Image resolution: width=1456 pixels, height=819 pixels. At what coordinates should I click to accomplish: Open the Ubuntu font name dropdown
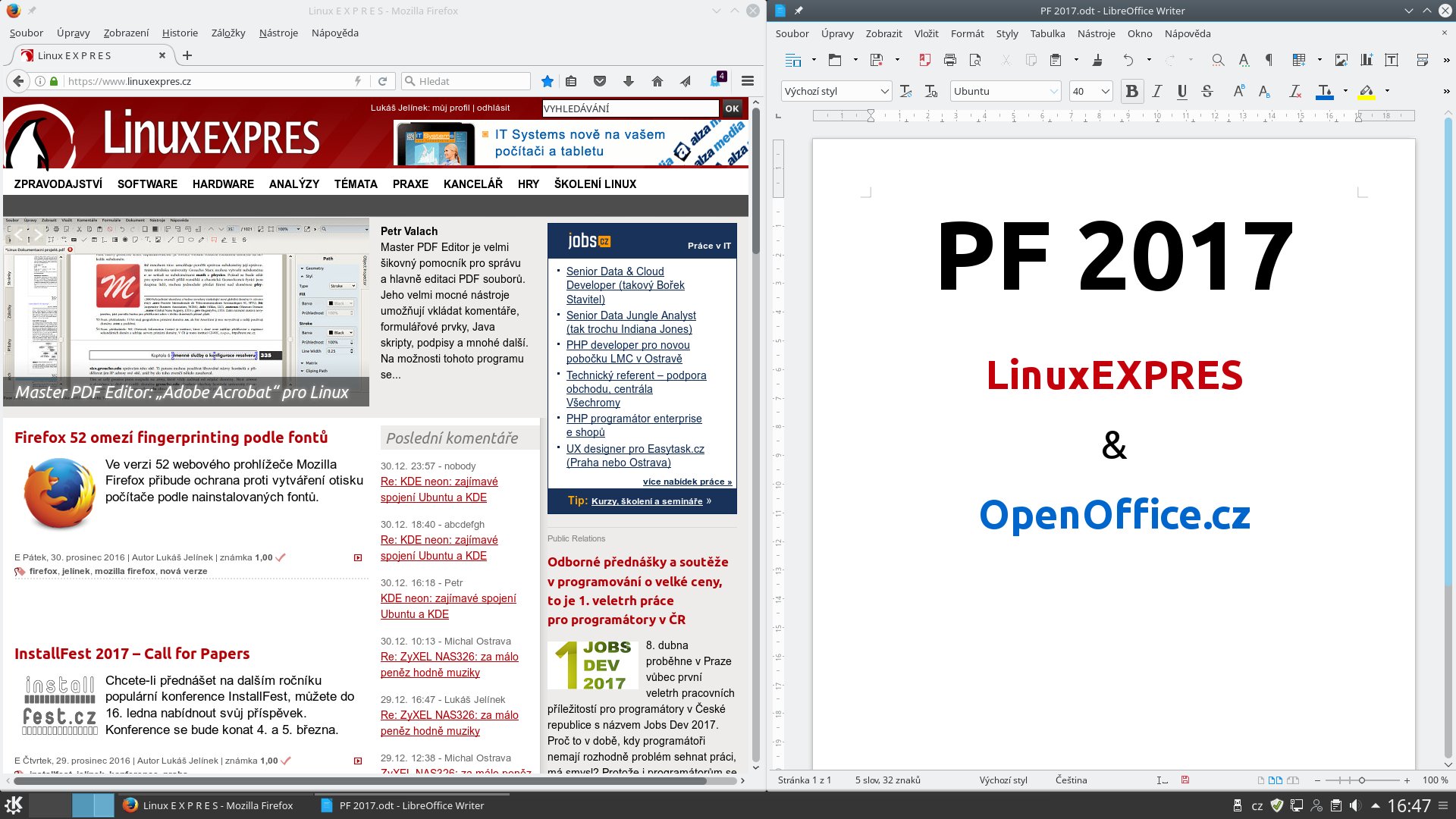pyautogui.click(x=1053, y=91)
